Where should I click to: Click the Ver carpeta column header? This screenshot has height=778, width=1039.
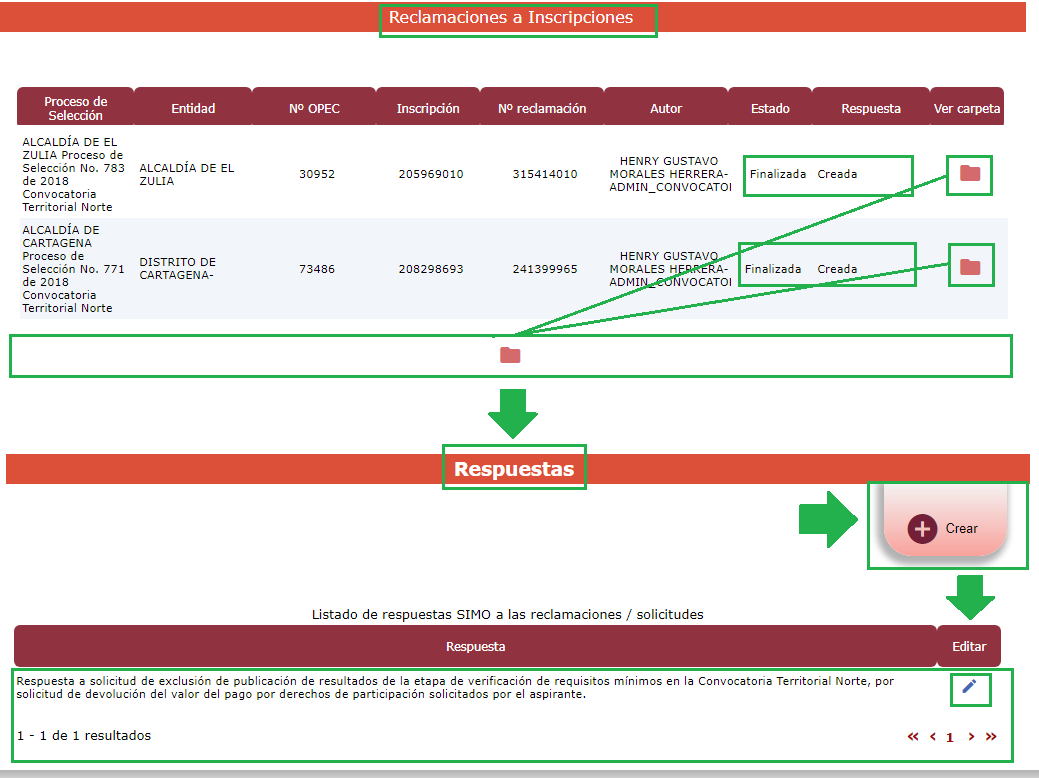(966, 108)
